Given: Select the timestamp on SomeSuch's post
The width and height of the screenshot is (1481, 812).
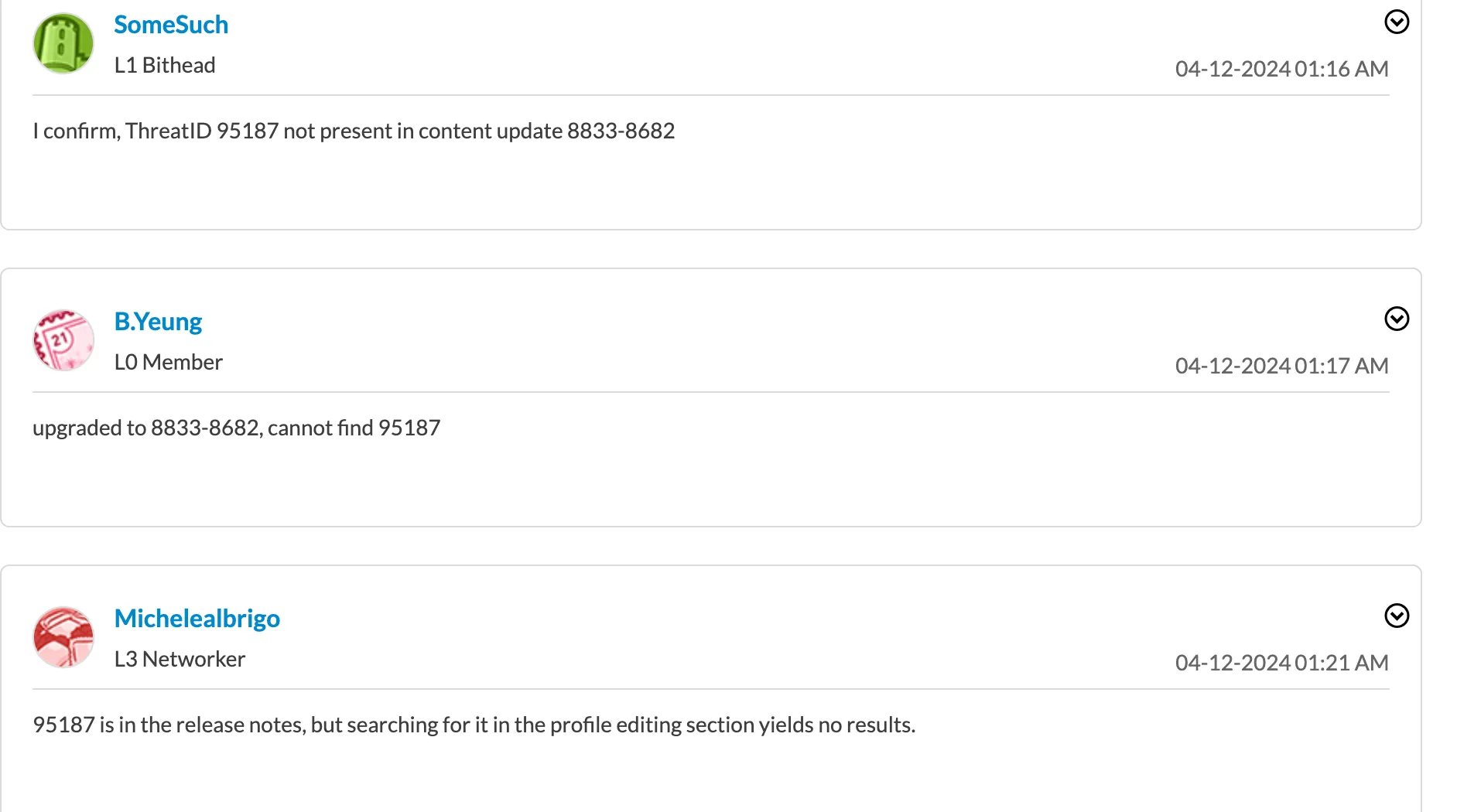Looking at the screenshot, I should coord(1281,68).
